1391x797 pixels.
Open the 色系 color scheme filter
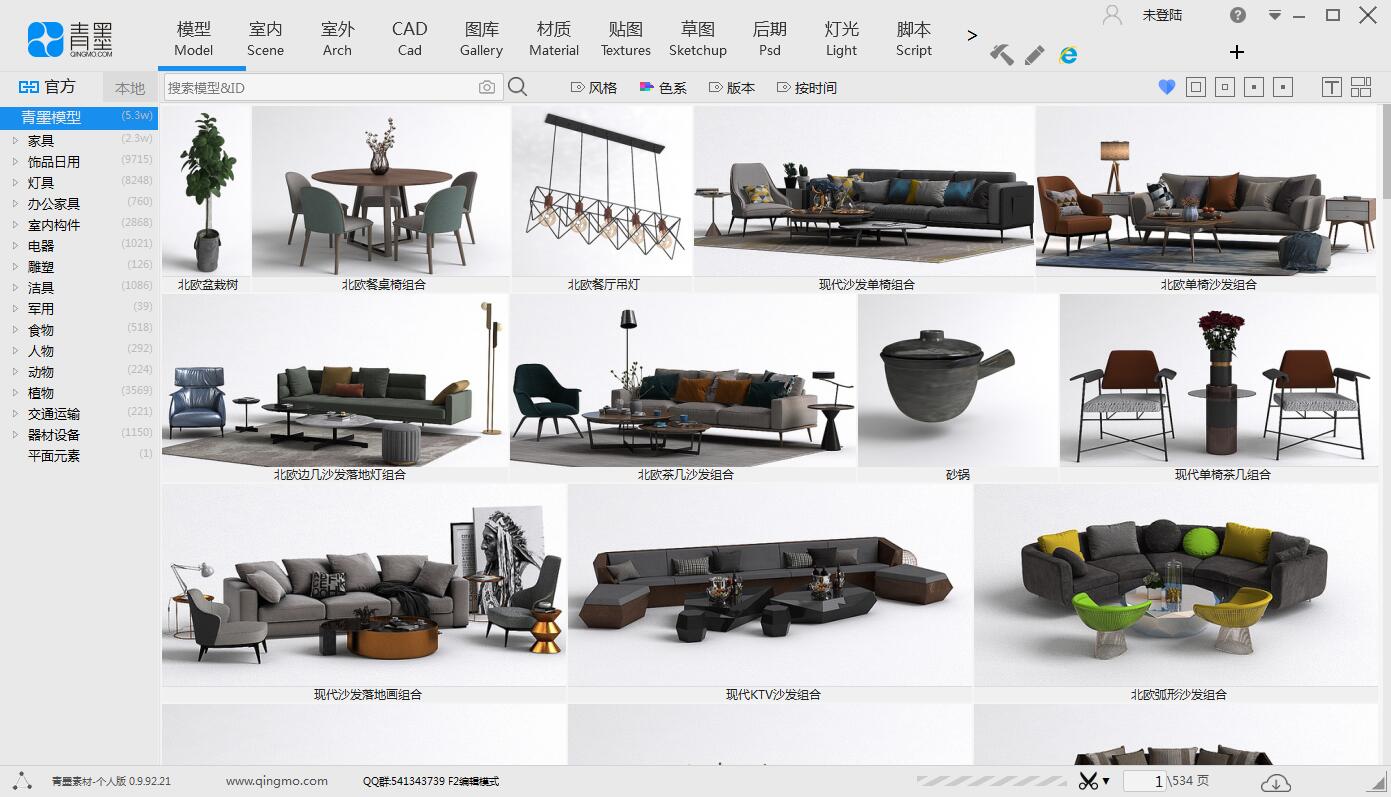click(663, 87)
